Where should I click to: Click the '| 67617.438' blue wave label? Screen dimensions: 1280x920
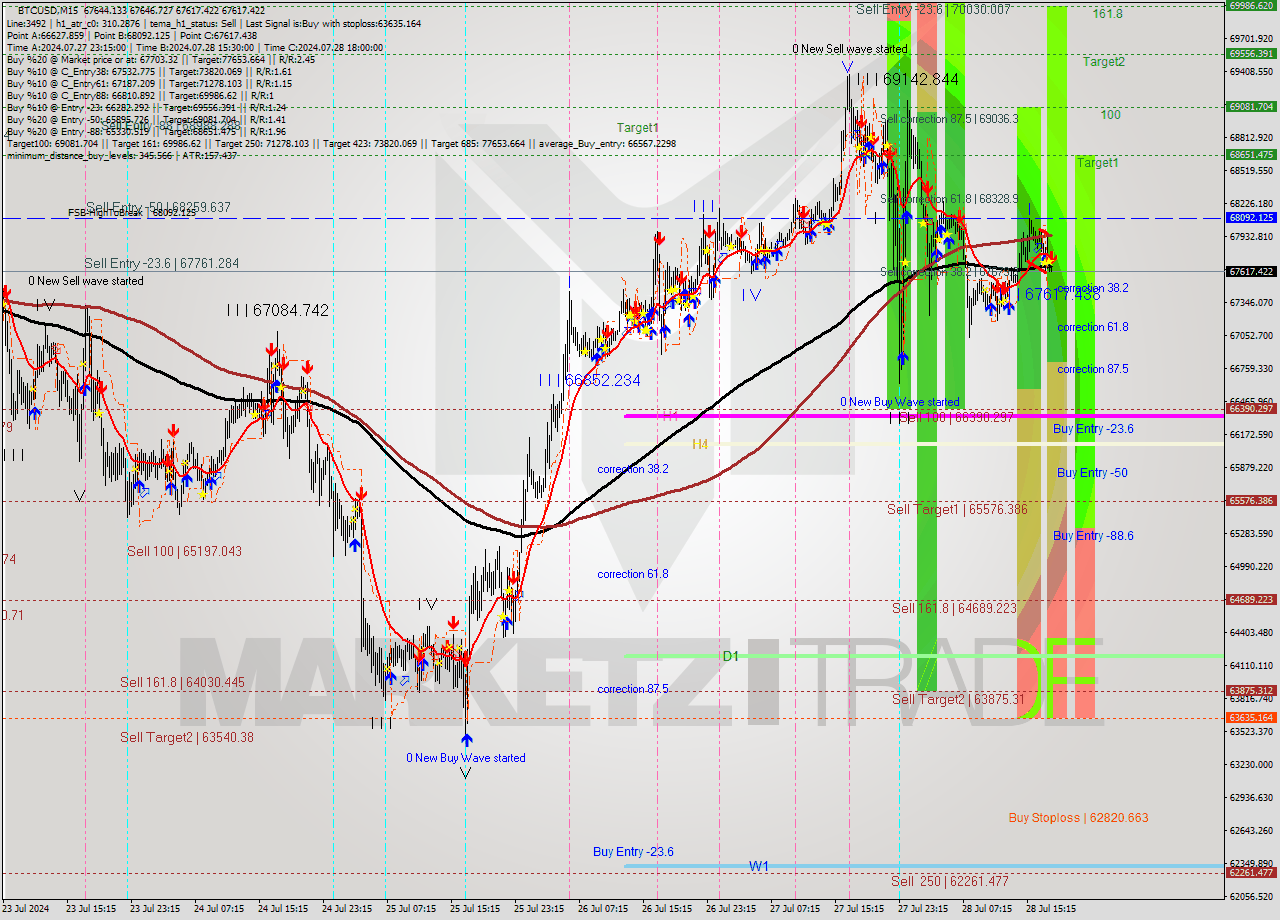point(1058,294)
